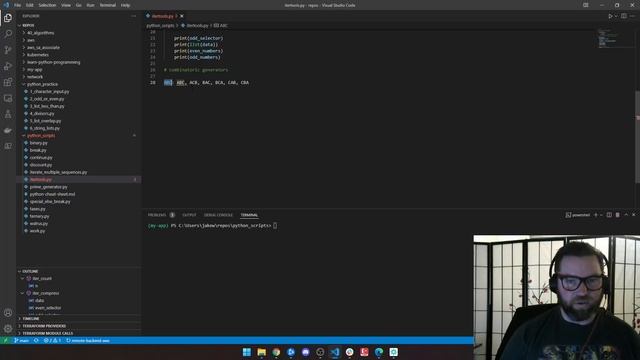Open the Terminal menu
This screenshot has height=360, width=640.
click(108, 5)
